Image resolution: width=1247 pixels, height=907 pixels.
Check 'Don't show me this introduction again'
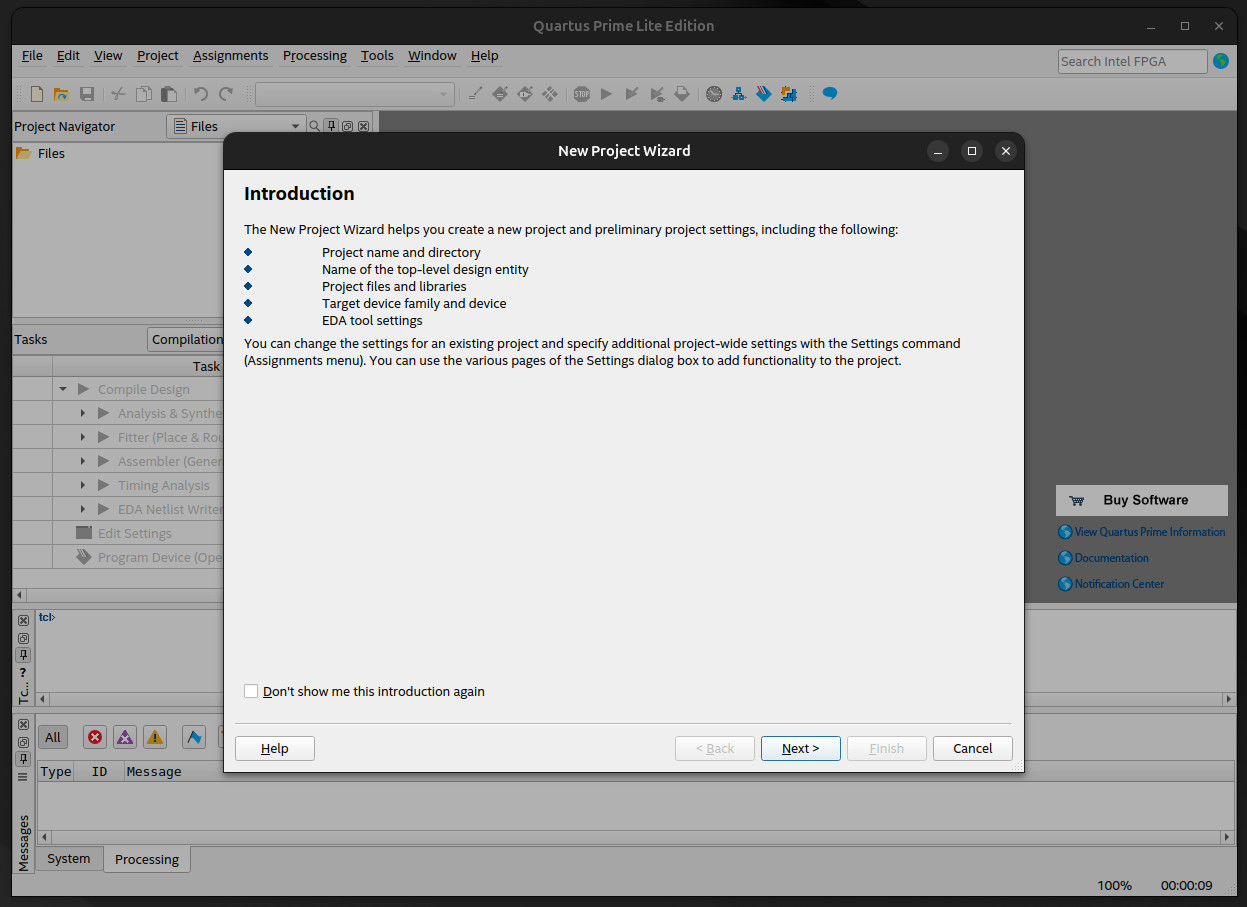pyautogui.click(x=251, y=691)
